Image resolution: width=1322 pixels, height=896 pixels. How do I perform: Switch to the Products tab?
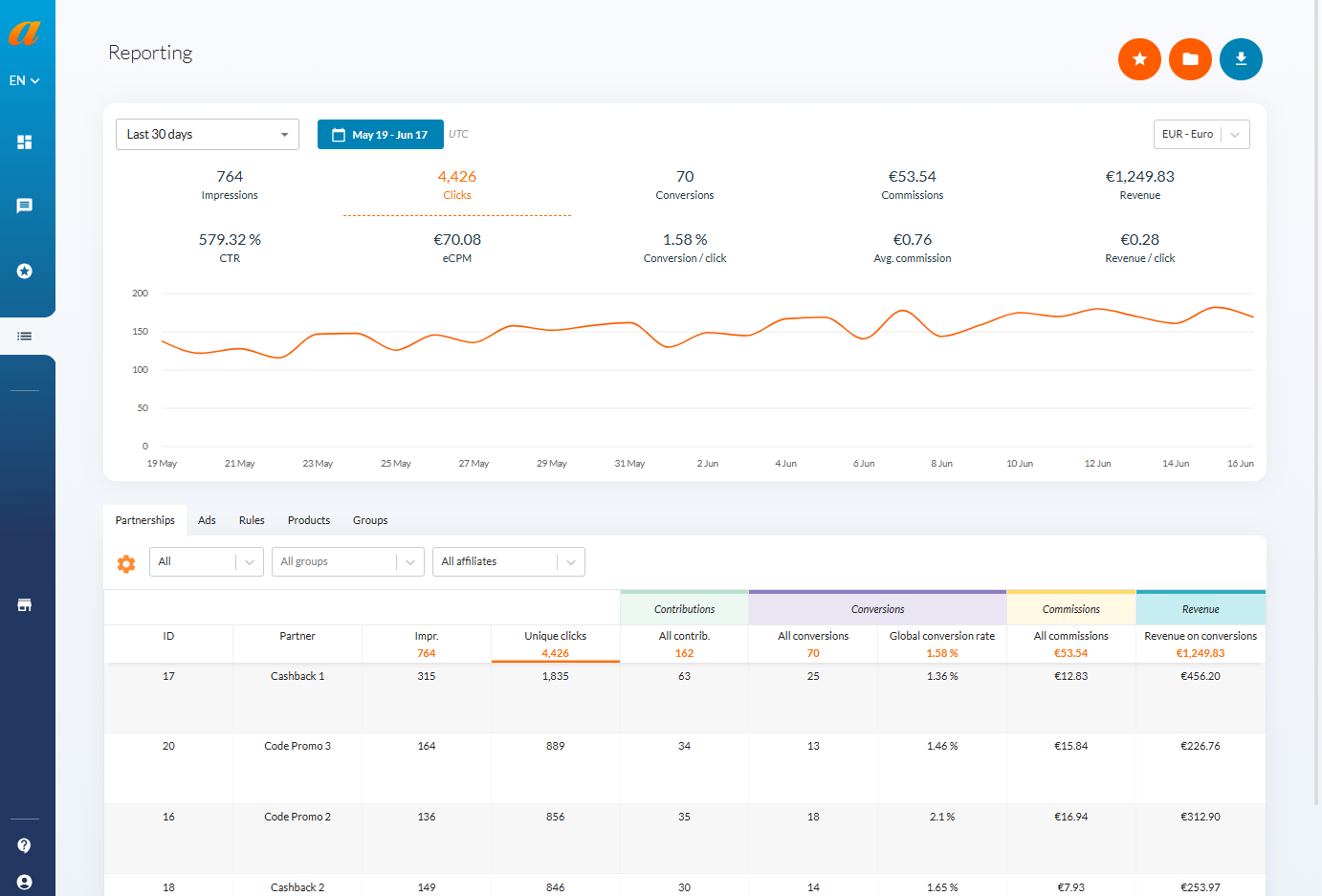309,520
